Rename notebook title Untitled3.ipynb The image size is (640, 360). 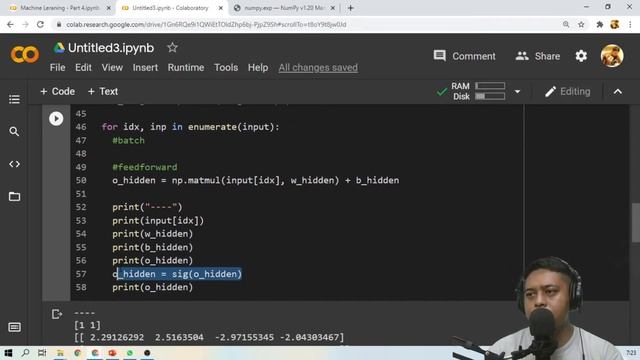click(111, 48)
